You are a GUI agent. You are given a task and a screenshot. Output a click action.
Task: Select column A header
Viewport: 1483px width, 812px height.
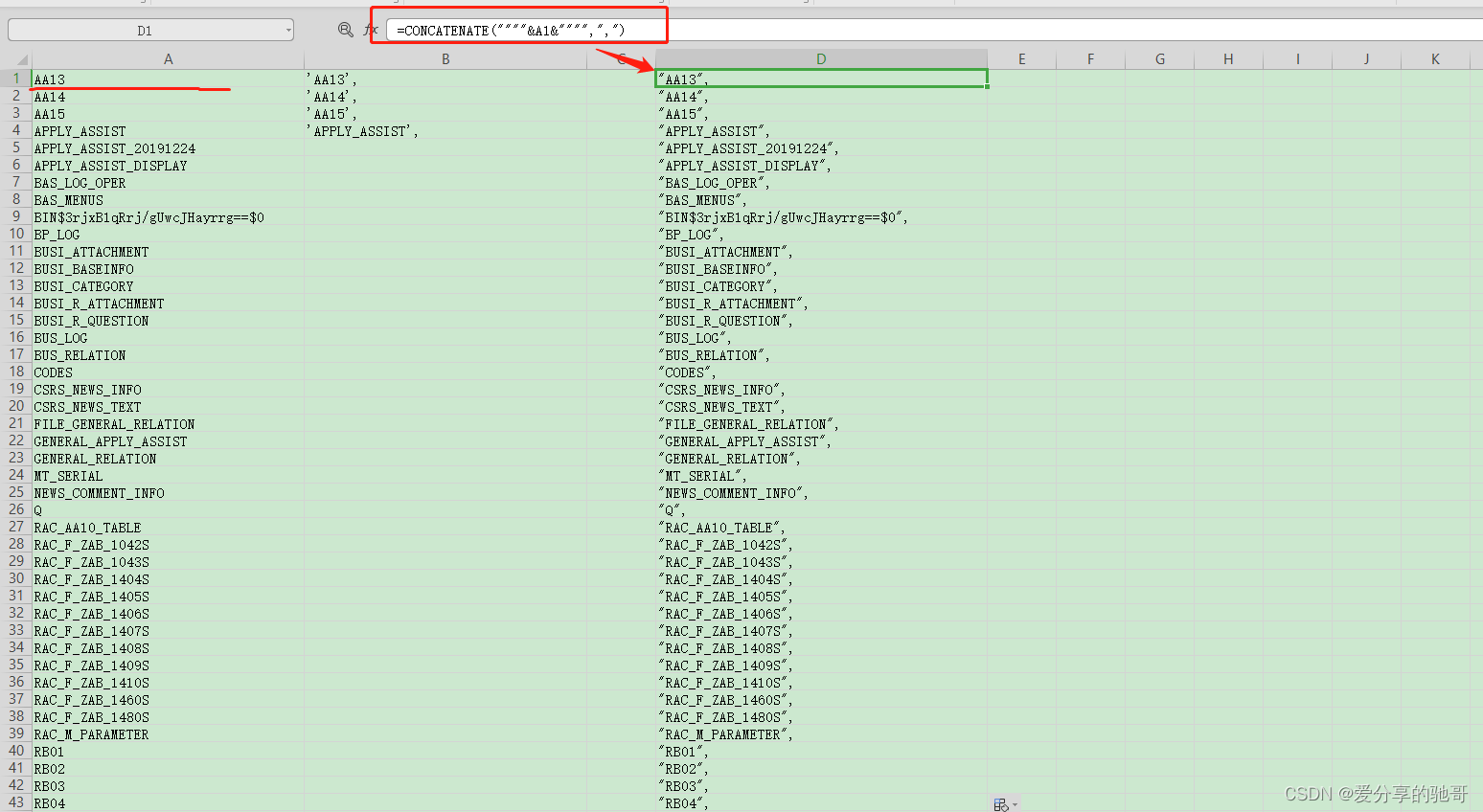click(169, 59)
